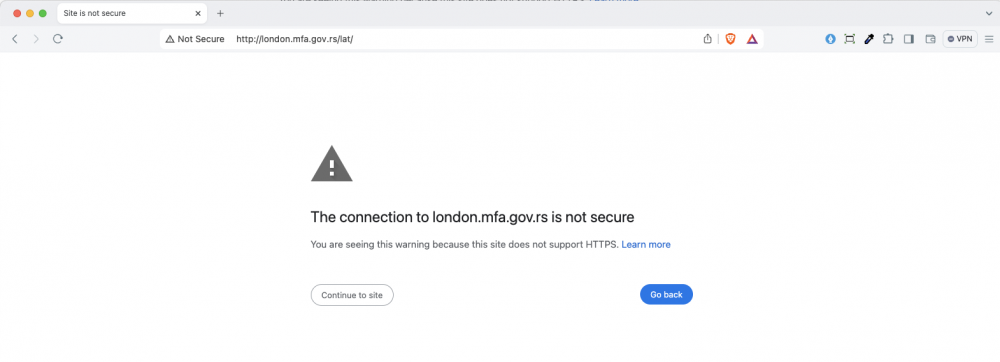Open the Brave Shields lion icon
Image resolution: width=1000 pixels, height=362 pixels.
pyautogui.click(x=730, y=39)
